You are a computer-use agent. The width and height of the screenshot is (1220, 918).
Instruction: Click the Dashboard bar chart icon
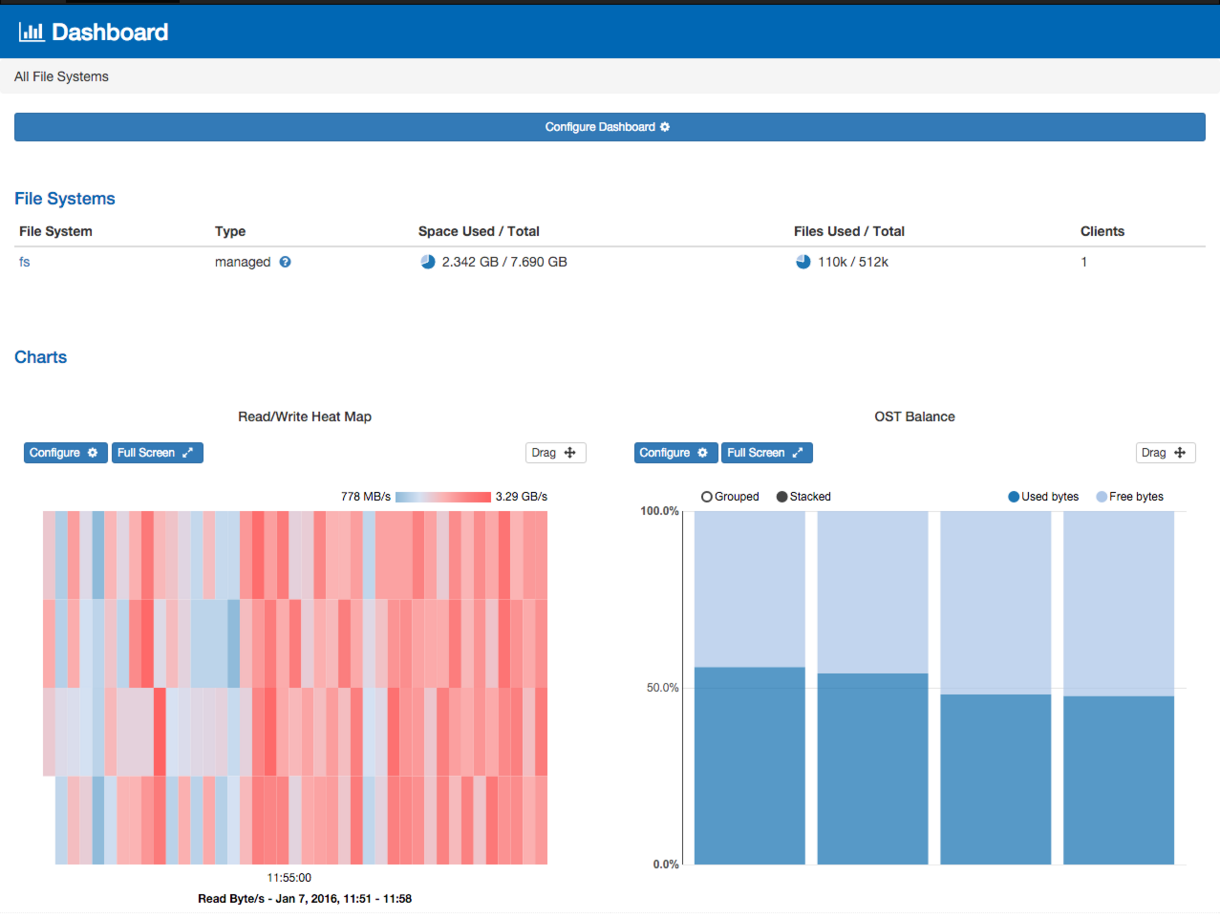[31, 32]
